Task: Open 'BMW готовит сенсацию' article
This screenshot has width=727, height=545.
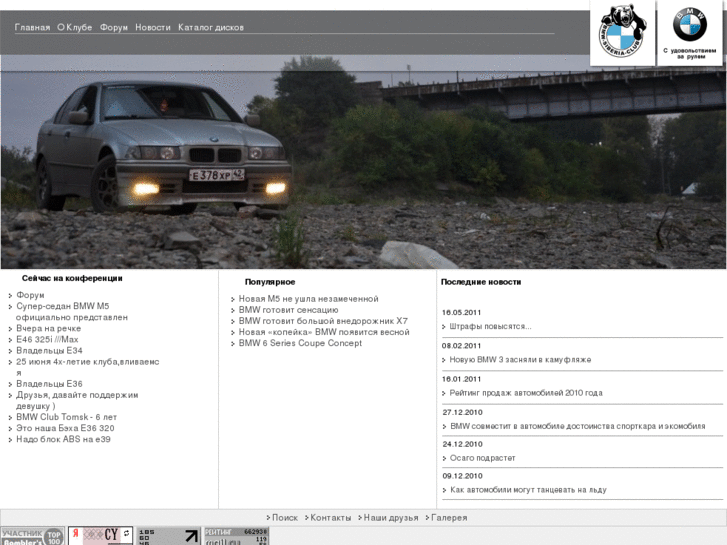Action: (288, 310)
